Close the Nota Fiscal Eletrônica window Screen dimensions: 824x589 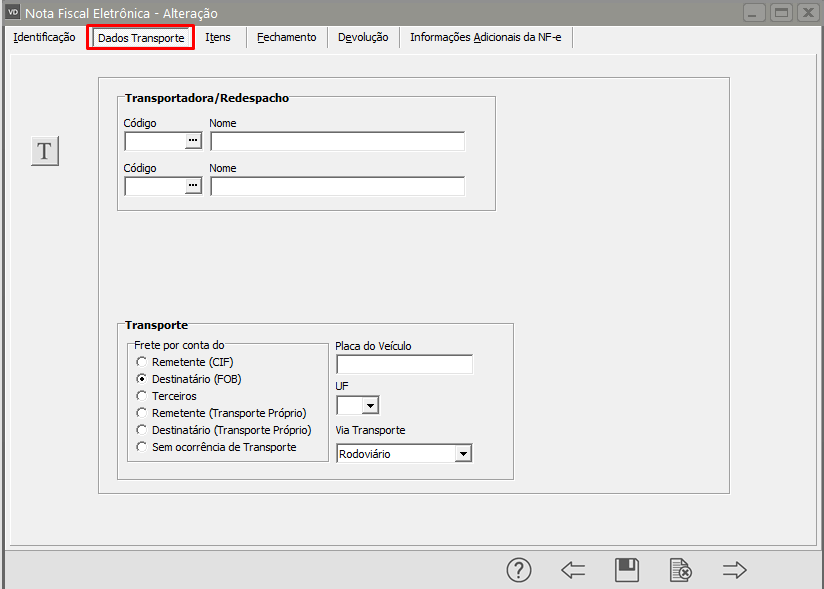[808, 13]
